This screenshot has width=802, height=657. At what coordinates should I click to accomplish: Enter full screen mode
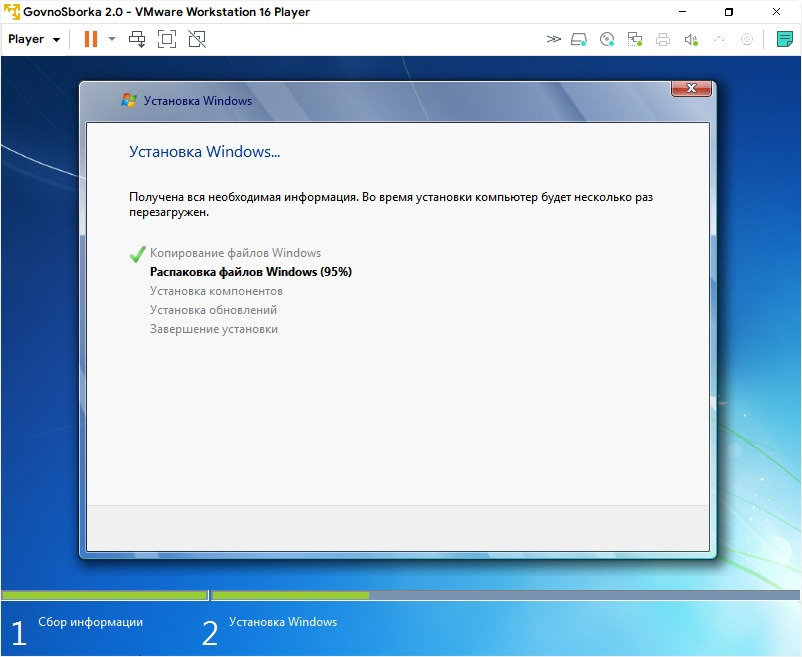[x=167, y=39]
